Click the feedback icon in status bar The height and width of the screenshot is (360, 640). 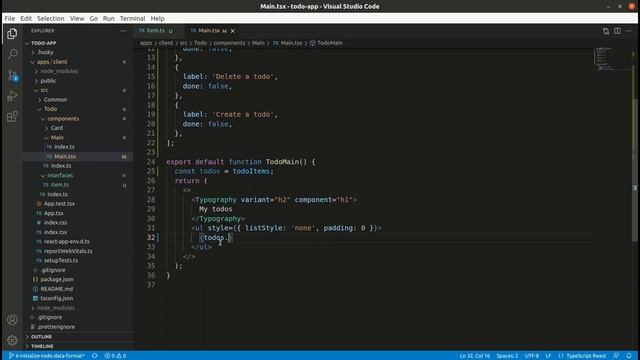coord(616,356)
